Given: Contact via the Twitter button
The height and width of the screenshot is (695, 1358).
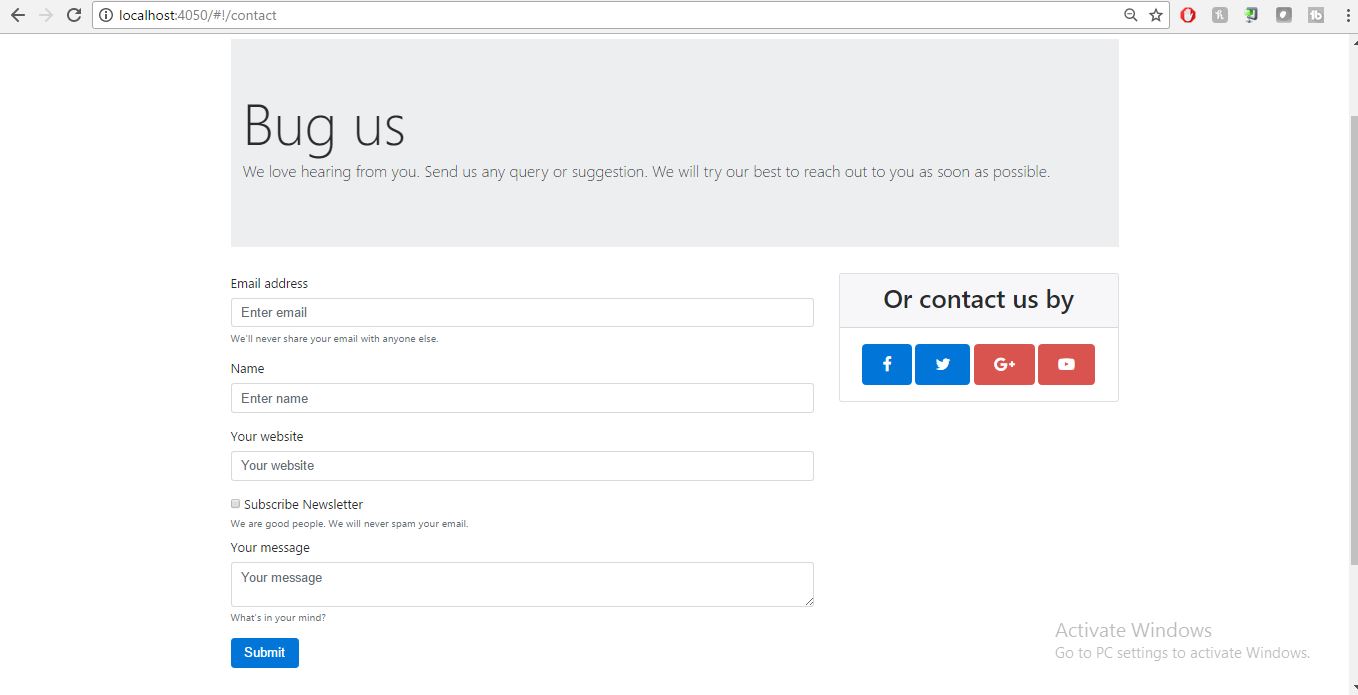Looking at the screenshot, I should pos(942,365).
